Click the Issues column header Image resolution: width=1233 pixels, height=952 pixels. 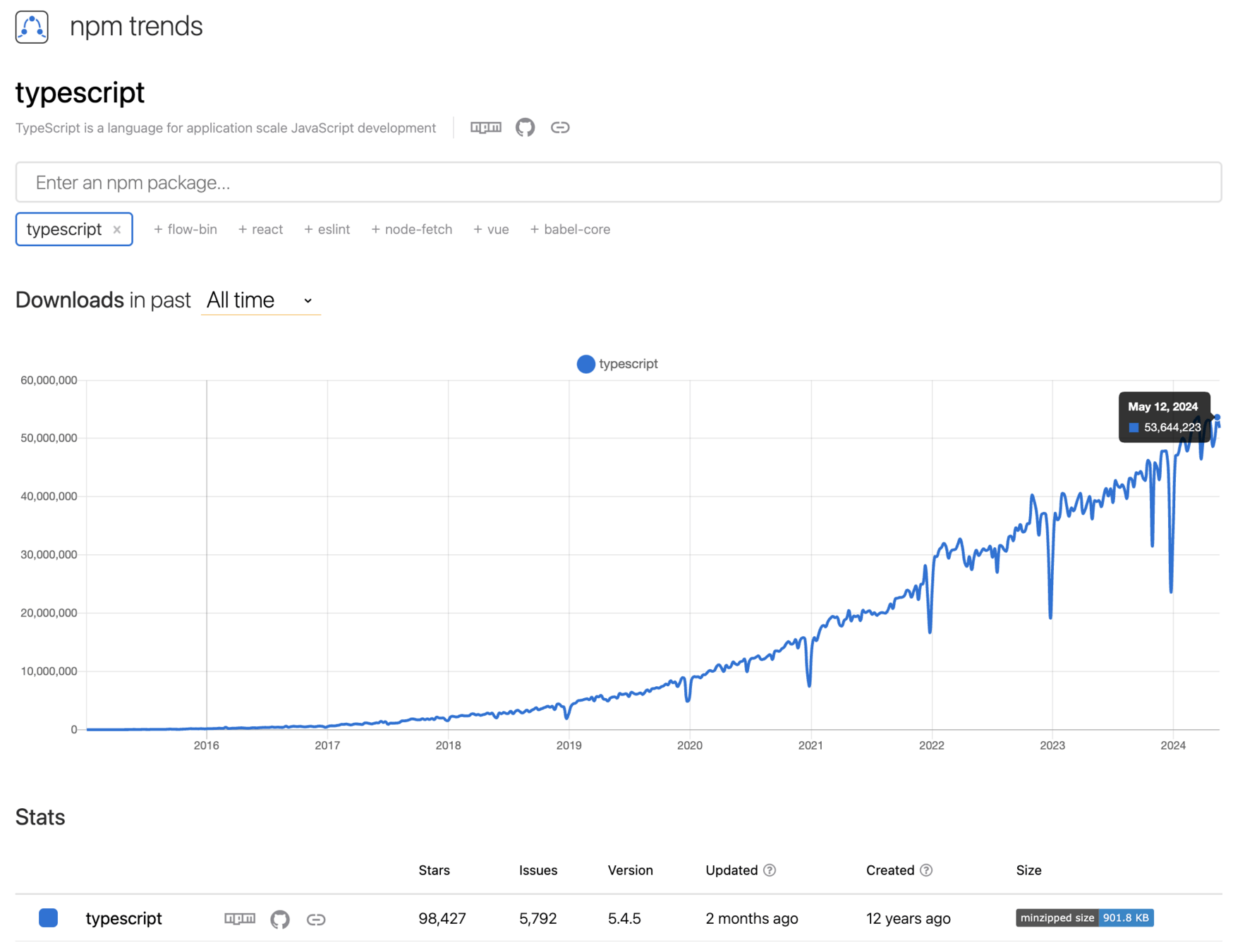click(538, 870)
